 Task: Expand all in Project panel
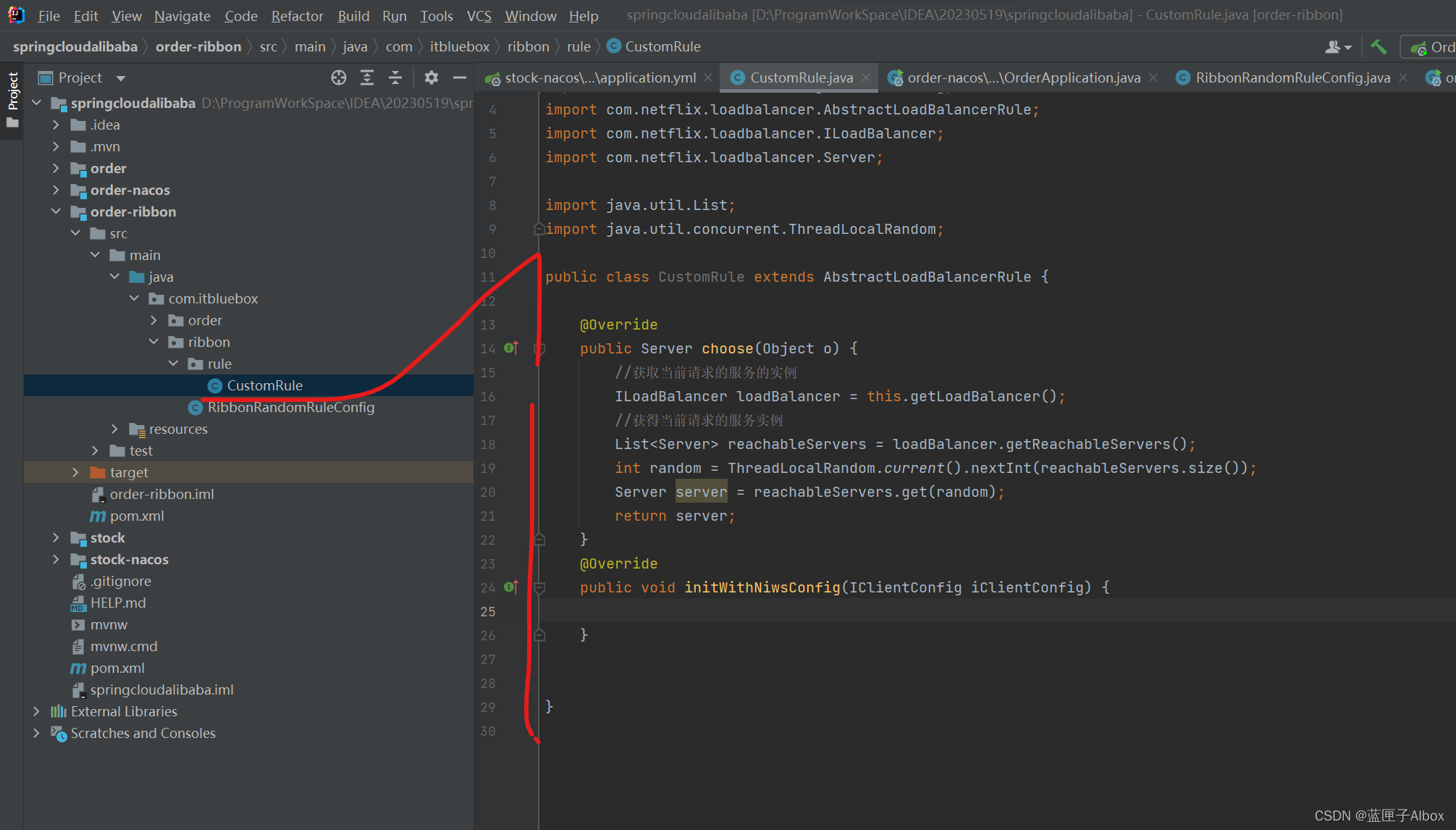click(x=367, y=77)
